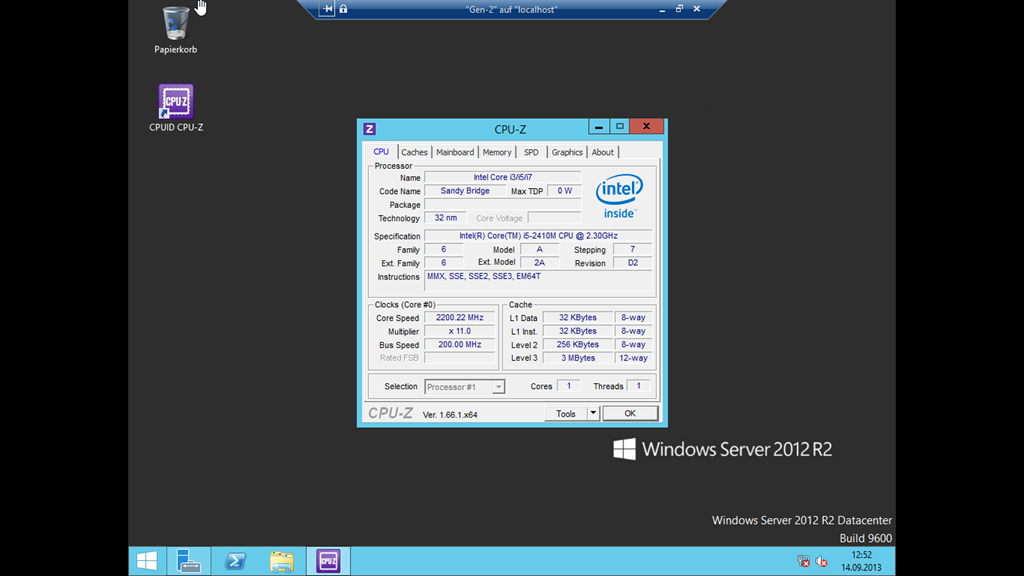
Task: Click the Ver. 1.66.1.x64 version text
Action: point(450,415)
